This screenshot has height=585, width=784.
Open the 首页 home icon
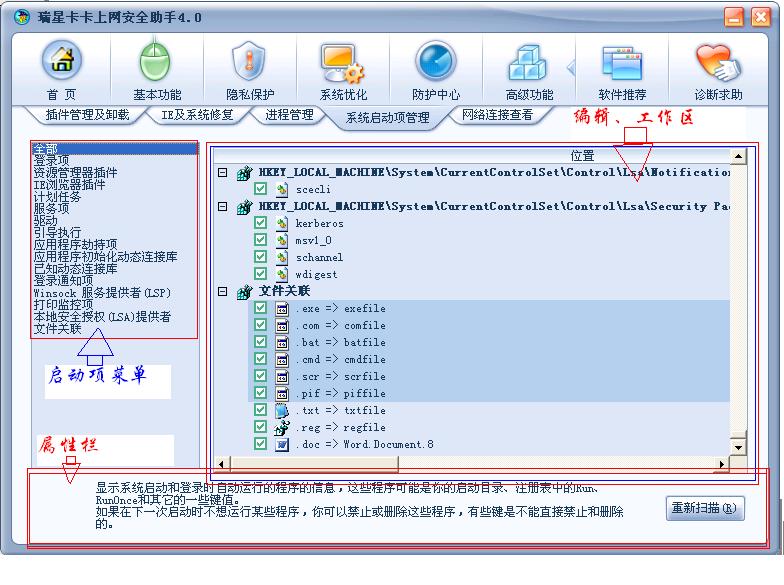tap(62, 61)
